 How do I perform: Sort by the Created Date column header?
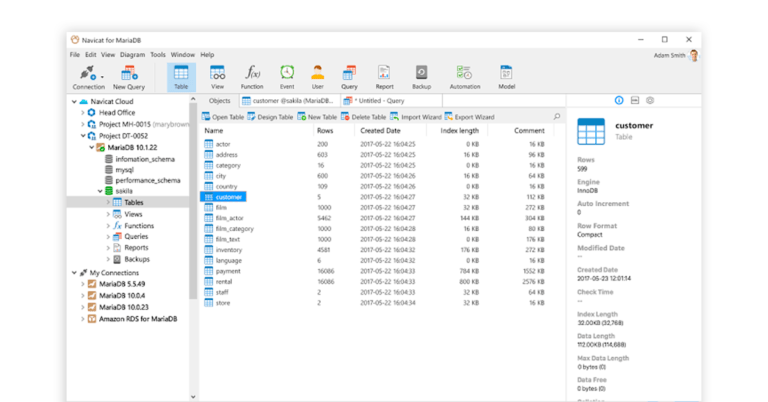point(380,131)
